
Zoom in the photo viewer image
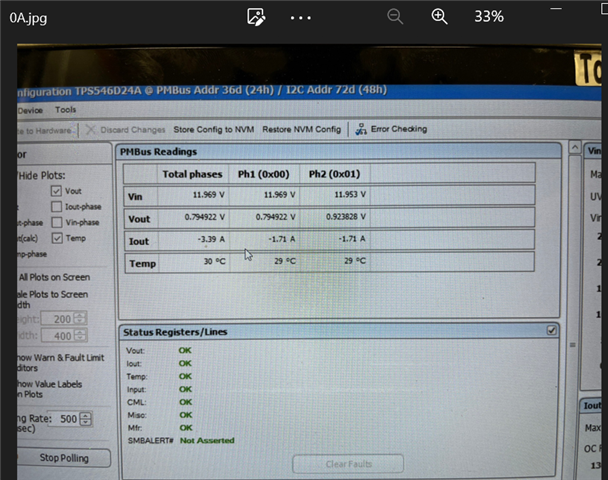tap(439, 17)
